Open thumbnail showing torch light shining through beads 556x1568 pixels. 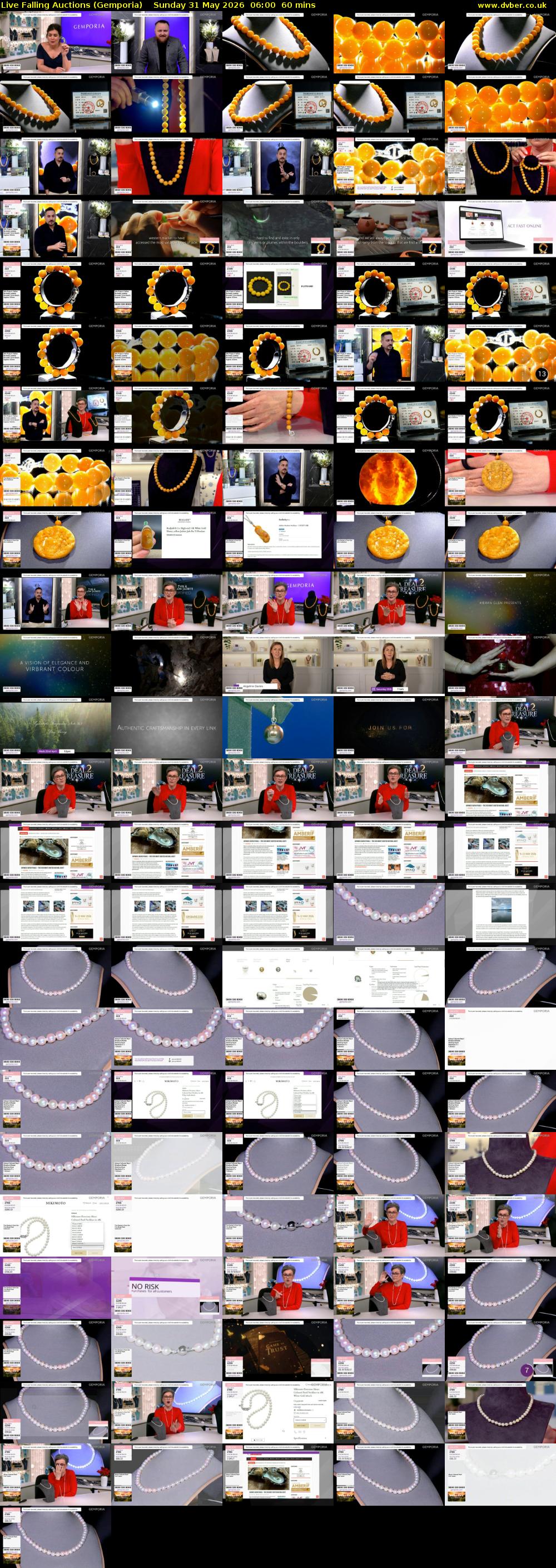pyautogui.click(x=167, y=104)
